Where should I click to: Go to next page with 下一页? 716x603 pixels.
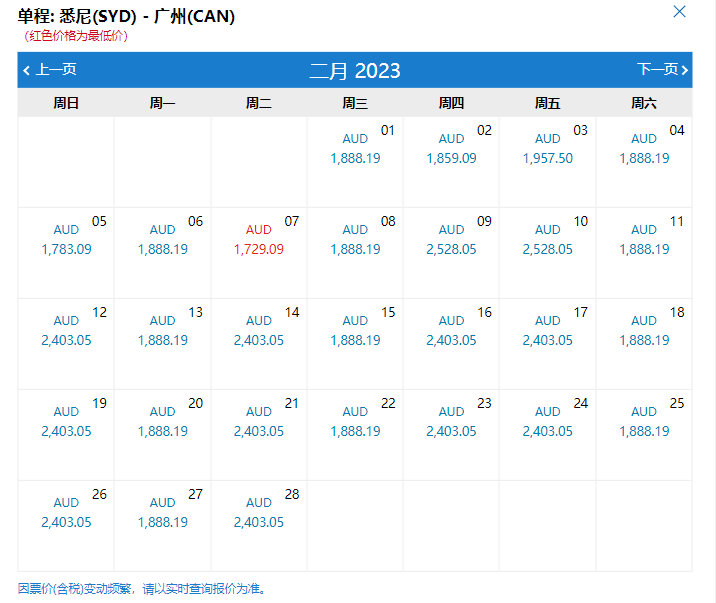coord(663,69)
